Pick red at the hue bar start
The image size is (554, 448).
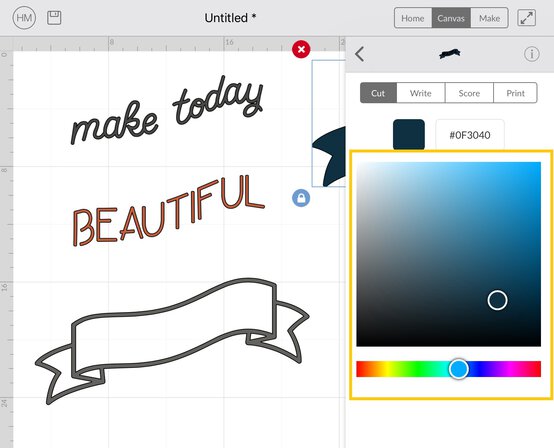(x=359, y=369)
